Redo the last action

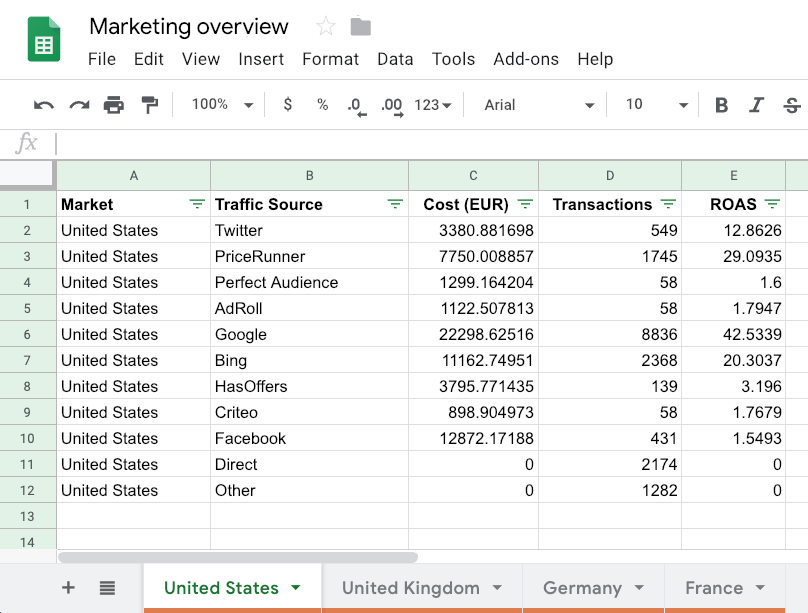pyautogui.click(x=79, y=105)
